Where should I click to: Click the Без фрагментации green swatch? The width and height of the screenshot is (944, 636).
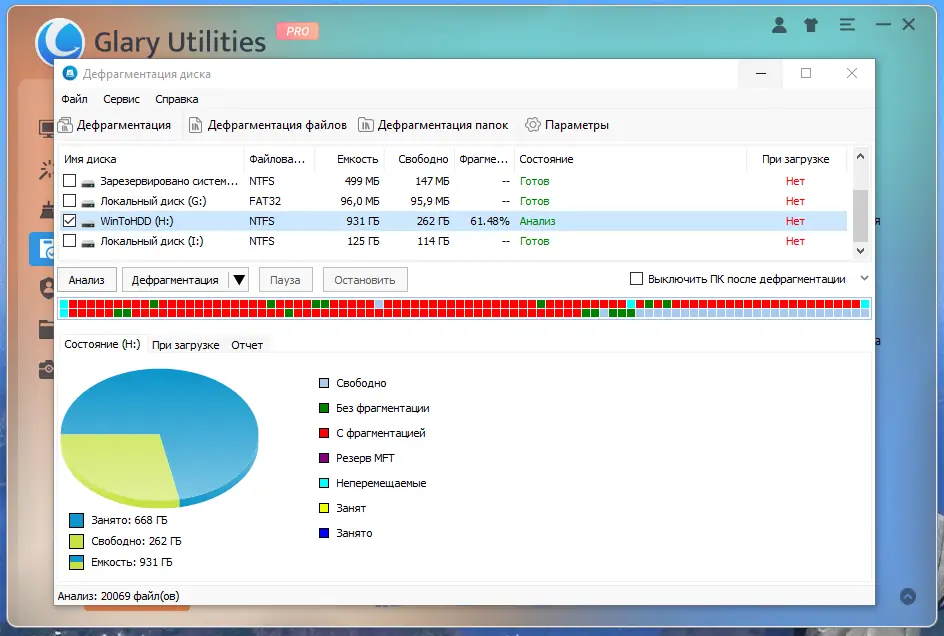pyautogui.click(x=324, y=408)
